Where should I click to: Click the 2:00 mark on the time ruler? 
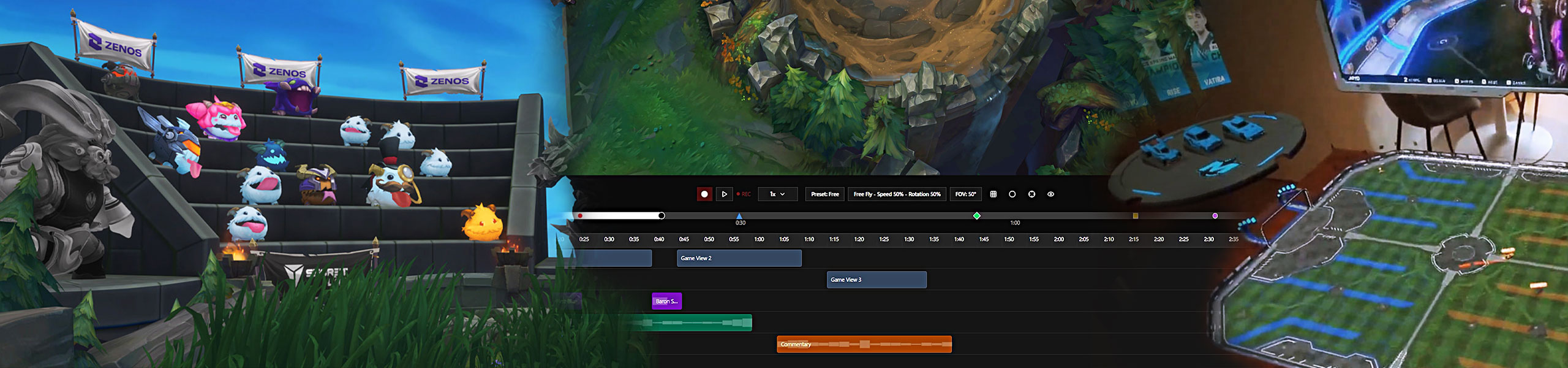1058,239
